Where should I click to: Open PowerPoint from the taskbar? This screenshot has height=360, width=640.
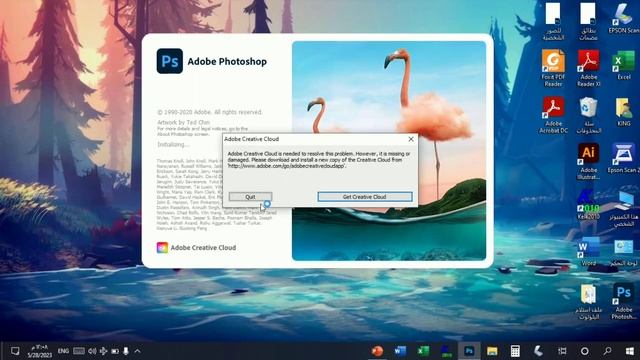point(378,351)
